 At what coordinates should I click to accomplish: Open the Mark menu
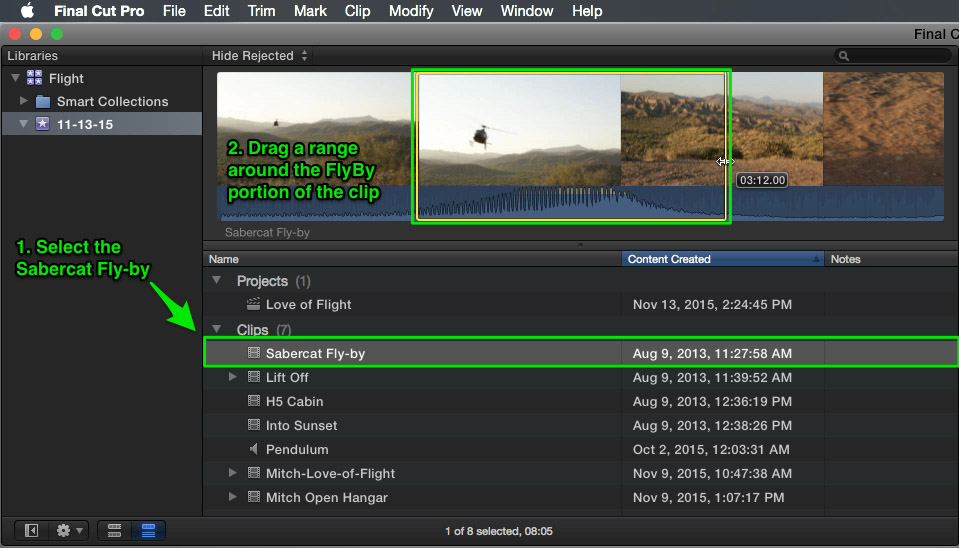[310, 11]
